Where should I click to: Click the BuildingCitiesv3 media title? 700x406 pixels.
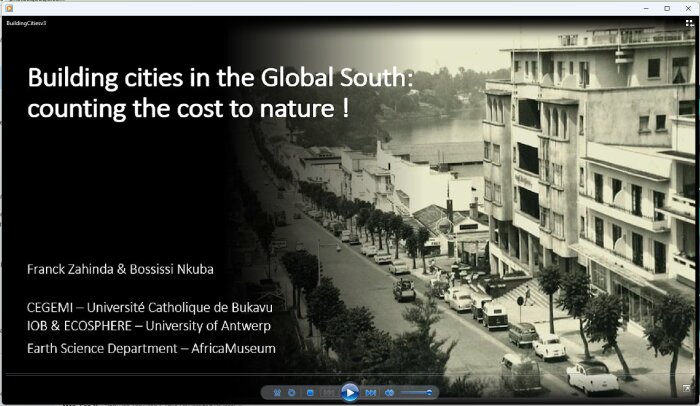26,22
